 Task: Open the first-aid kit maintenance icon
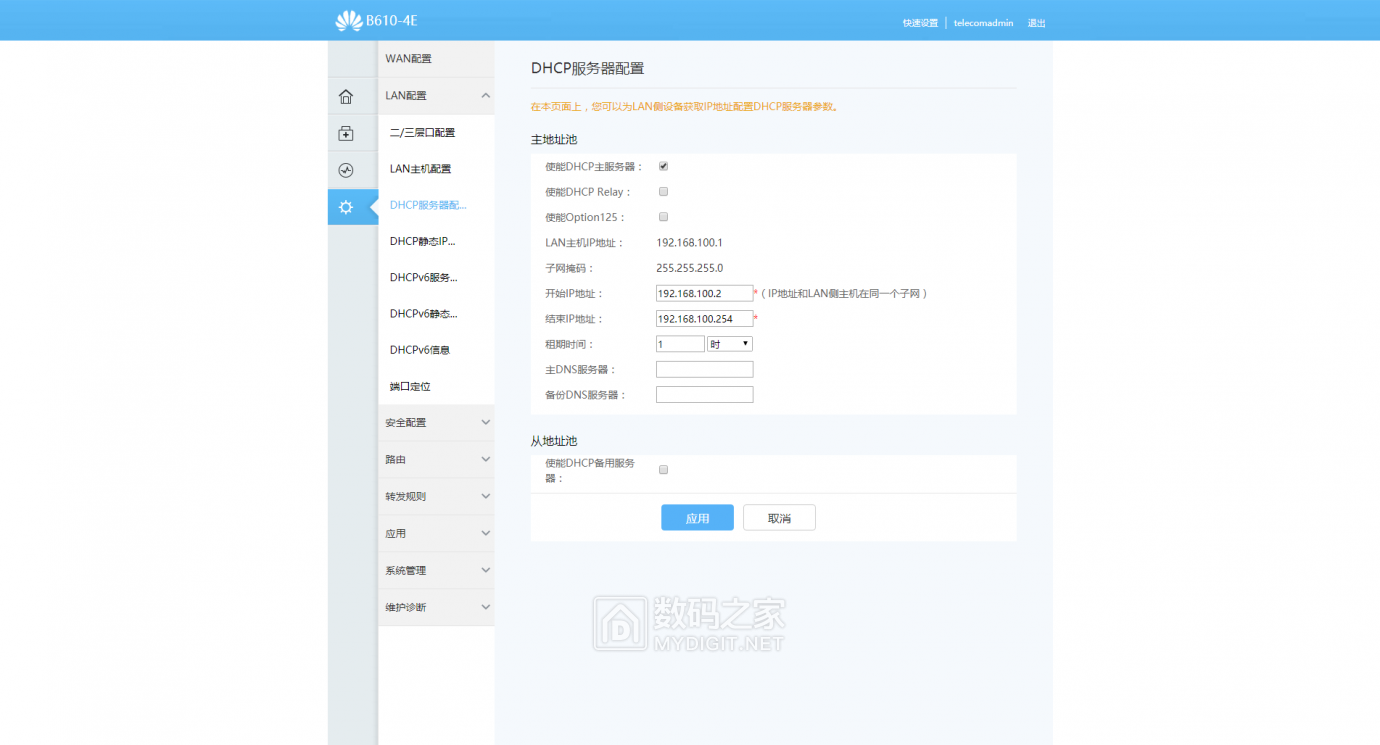(x=346, y=133)
